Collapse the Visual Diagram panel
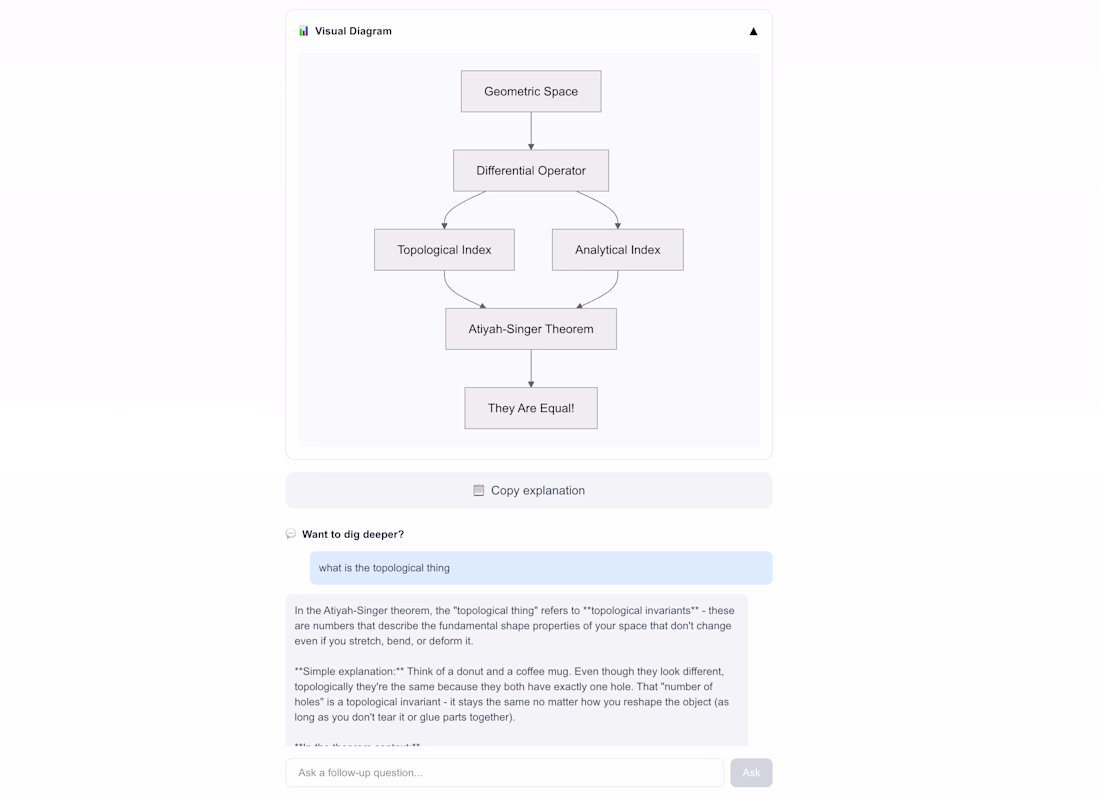Viewport: 1100px width, 801px height. pos(753,31)
